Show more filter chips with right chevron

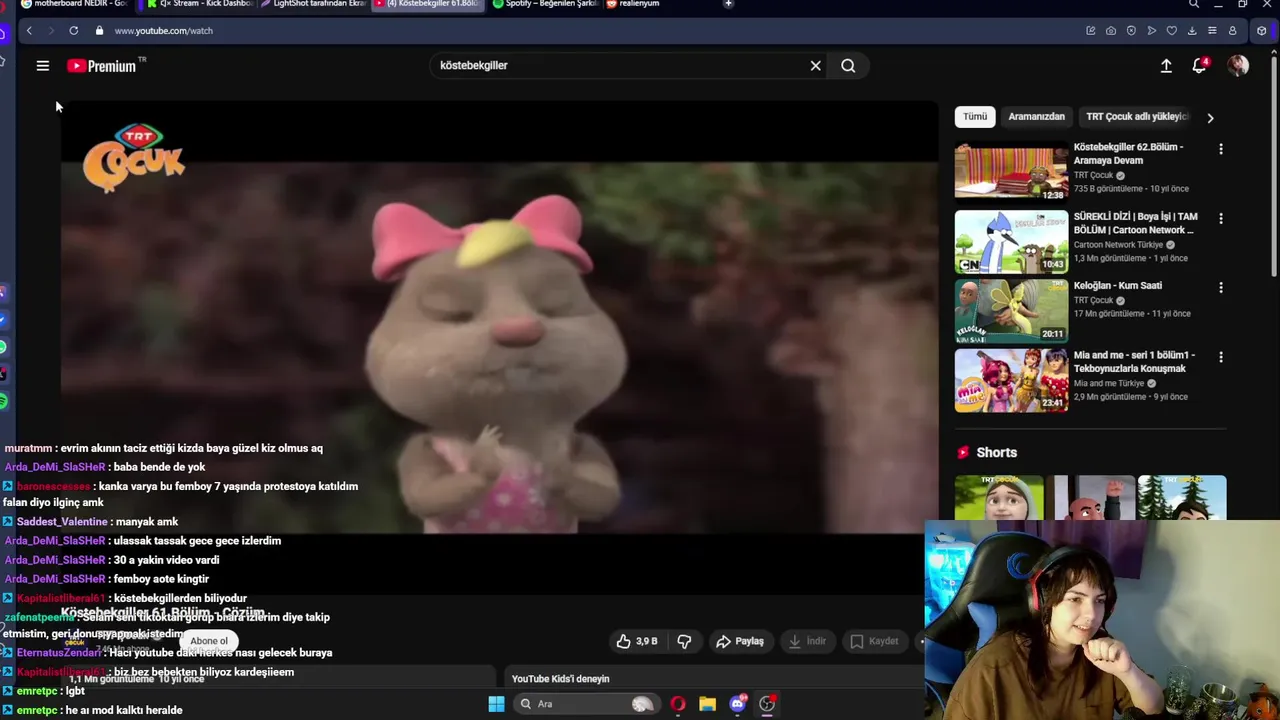click(1210, 118)
